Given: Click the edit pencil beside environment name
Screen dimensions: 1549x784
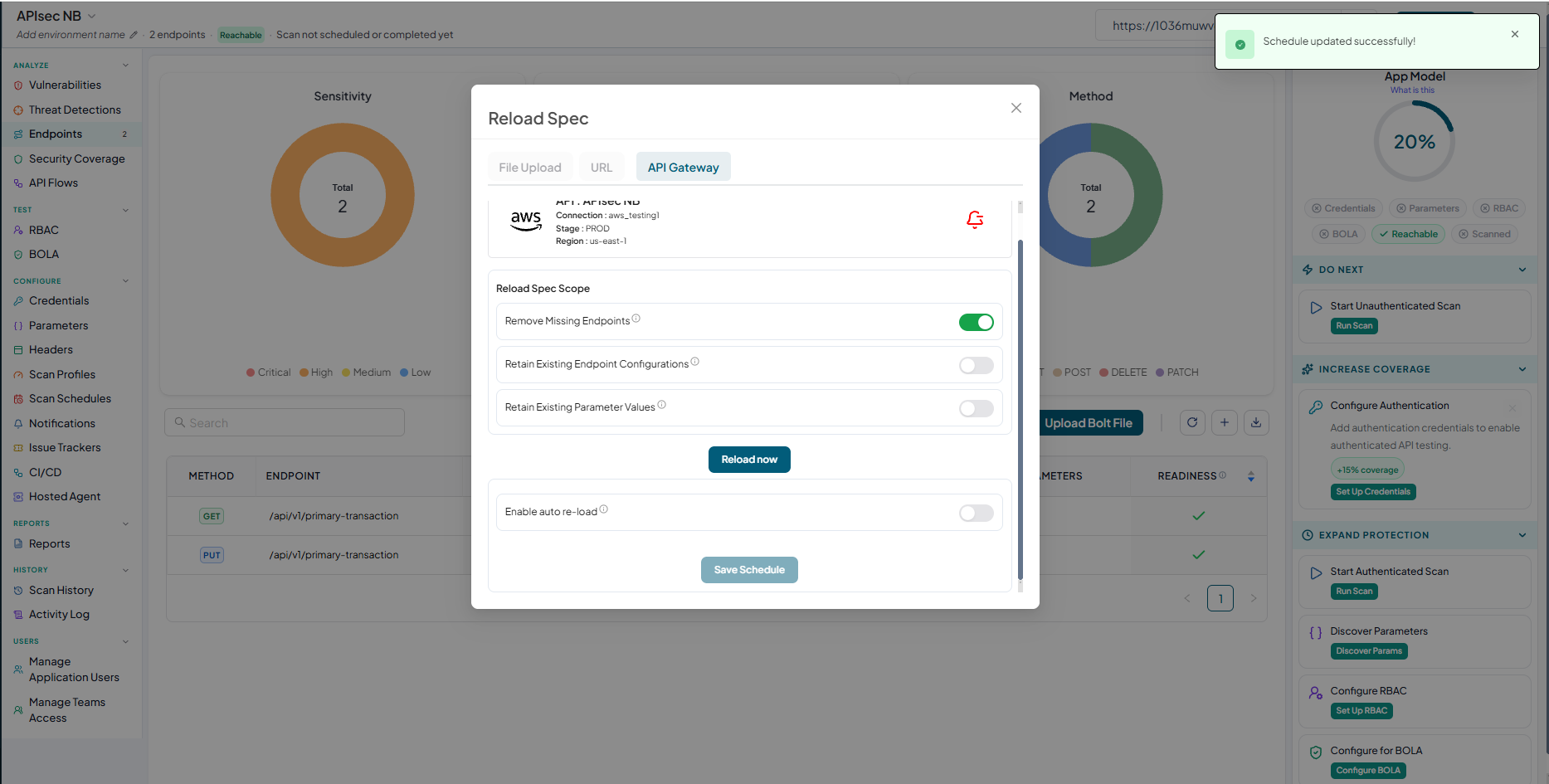Looking at the screenshot, I should click(134, 35).
